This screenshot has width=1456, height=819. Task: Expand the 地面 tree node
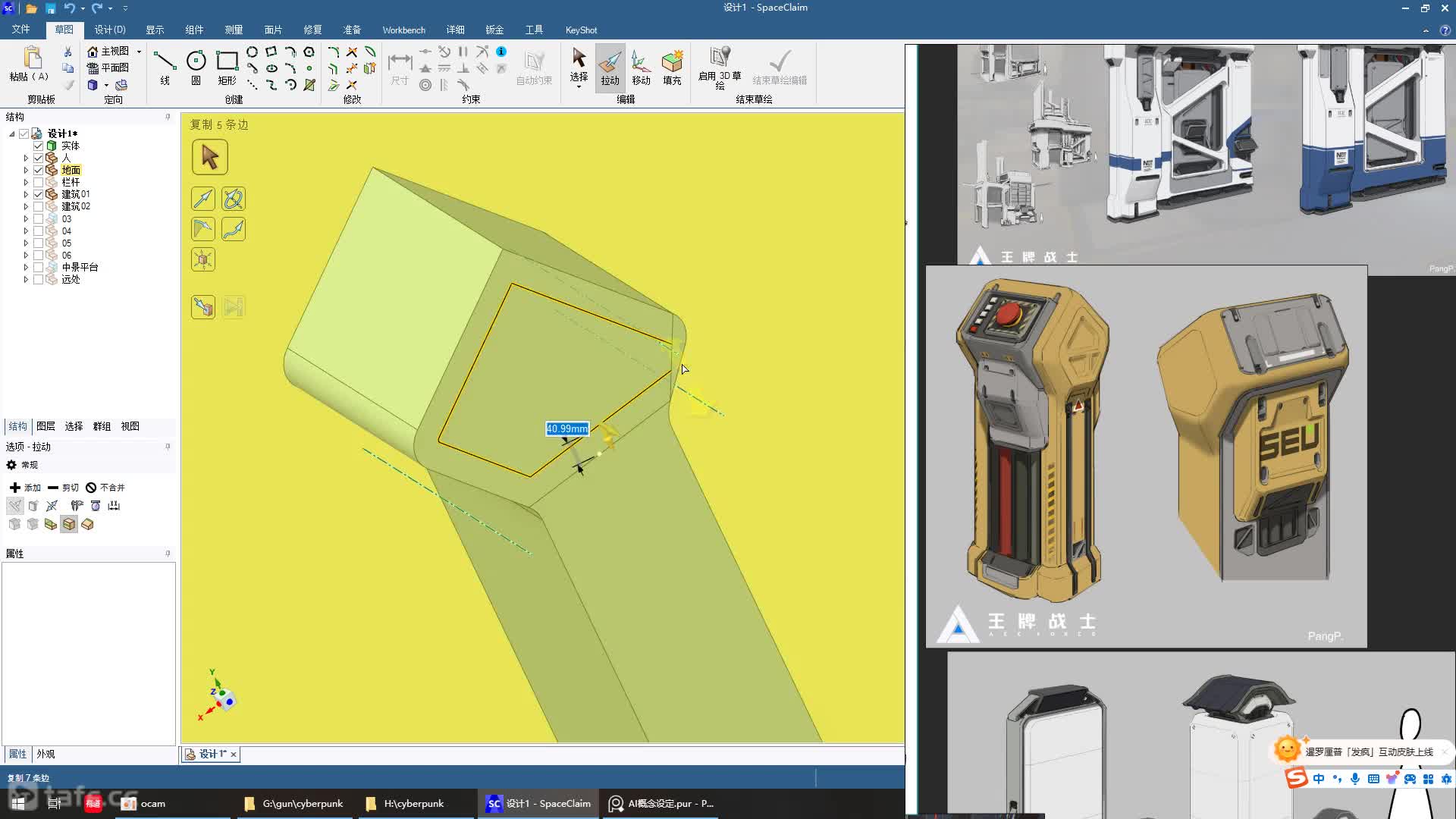[x=26, y=170]
